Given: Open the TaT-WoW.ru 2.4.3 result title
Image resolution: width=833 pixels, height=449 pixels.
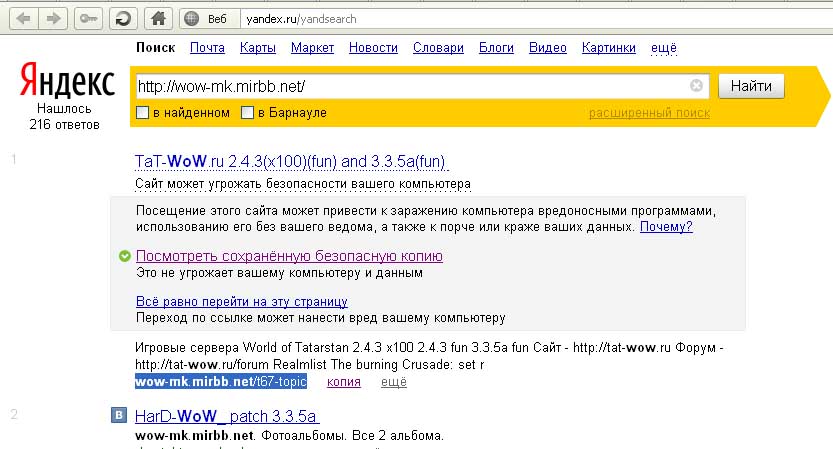Looking at the screenshot, I should 291,162.
